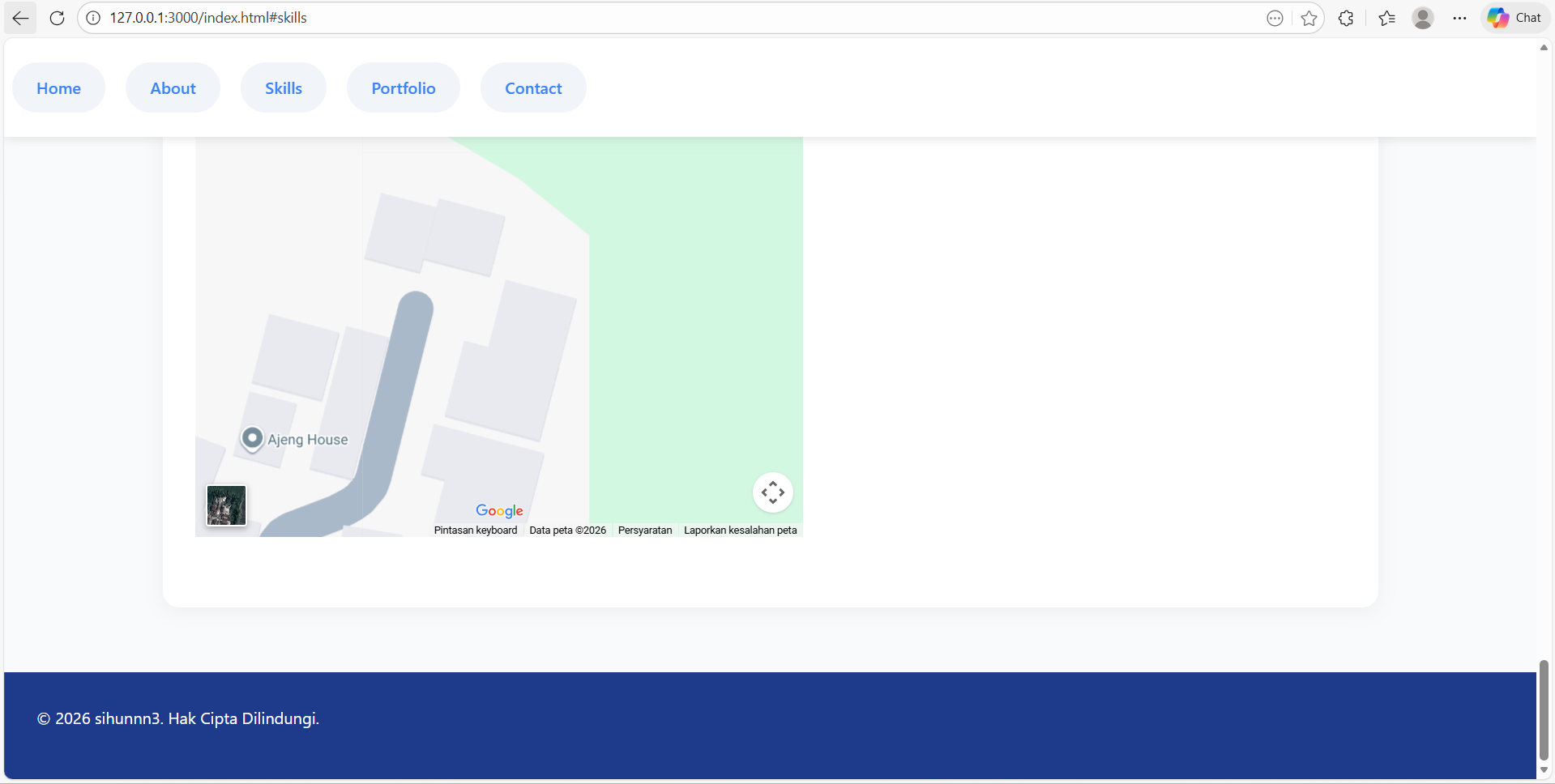1555x784 pixels.
Task: Click the browser profile avatar
Action: [x=1424, y=18]
